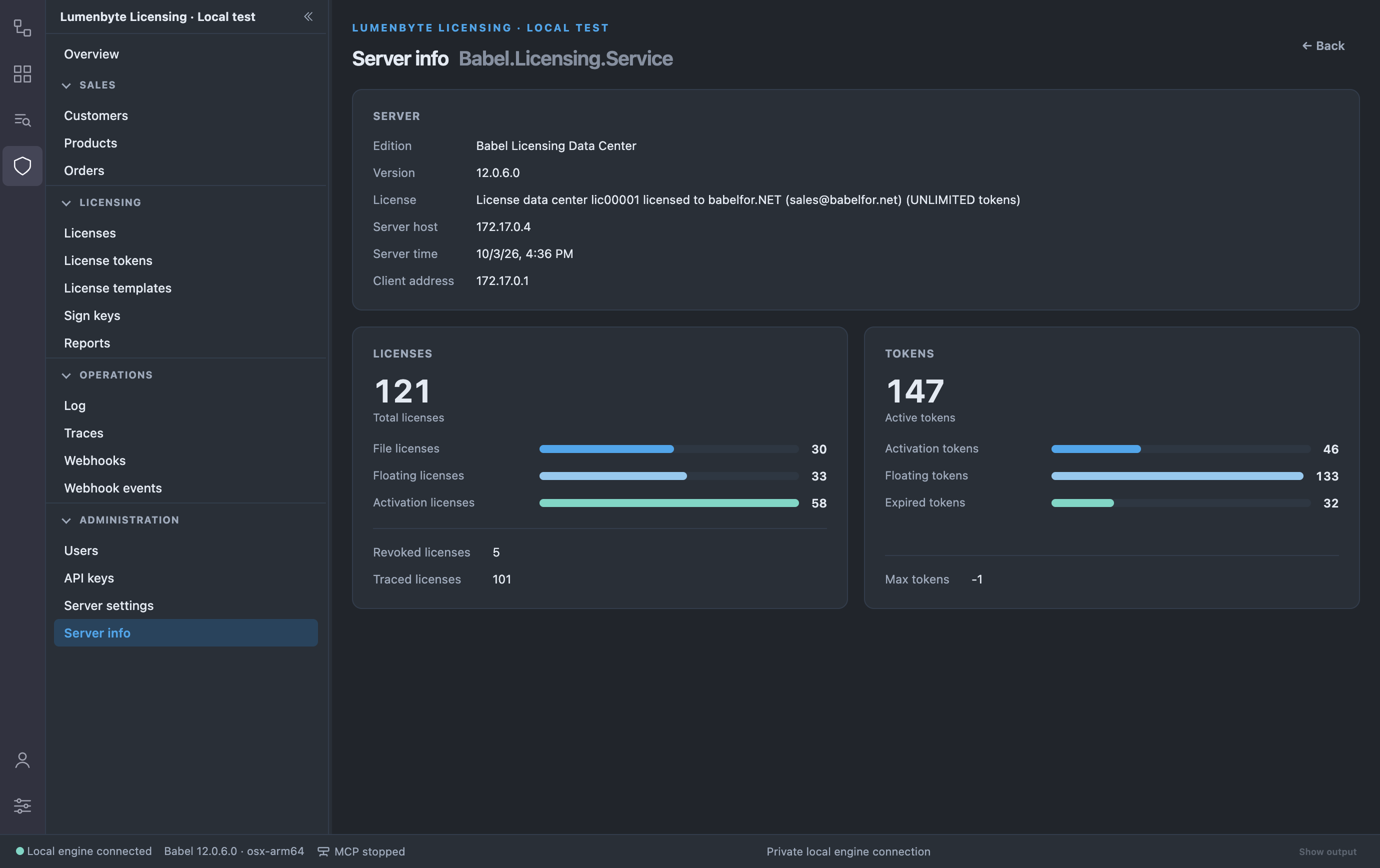
Task: Click the Expired tokens progress bar
Action: coord(1180,503)
